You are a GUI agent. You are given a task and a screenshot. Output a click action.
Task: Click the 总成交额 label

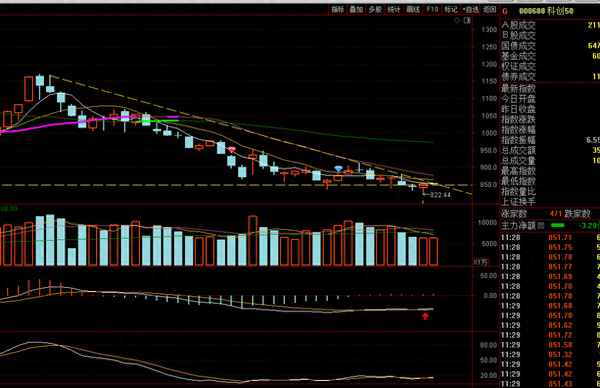coord(518,150)
